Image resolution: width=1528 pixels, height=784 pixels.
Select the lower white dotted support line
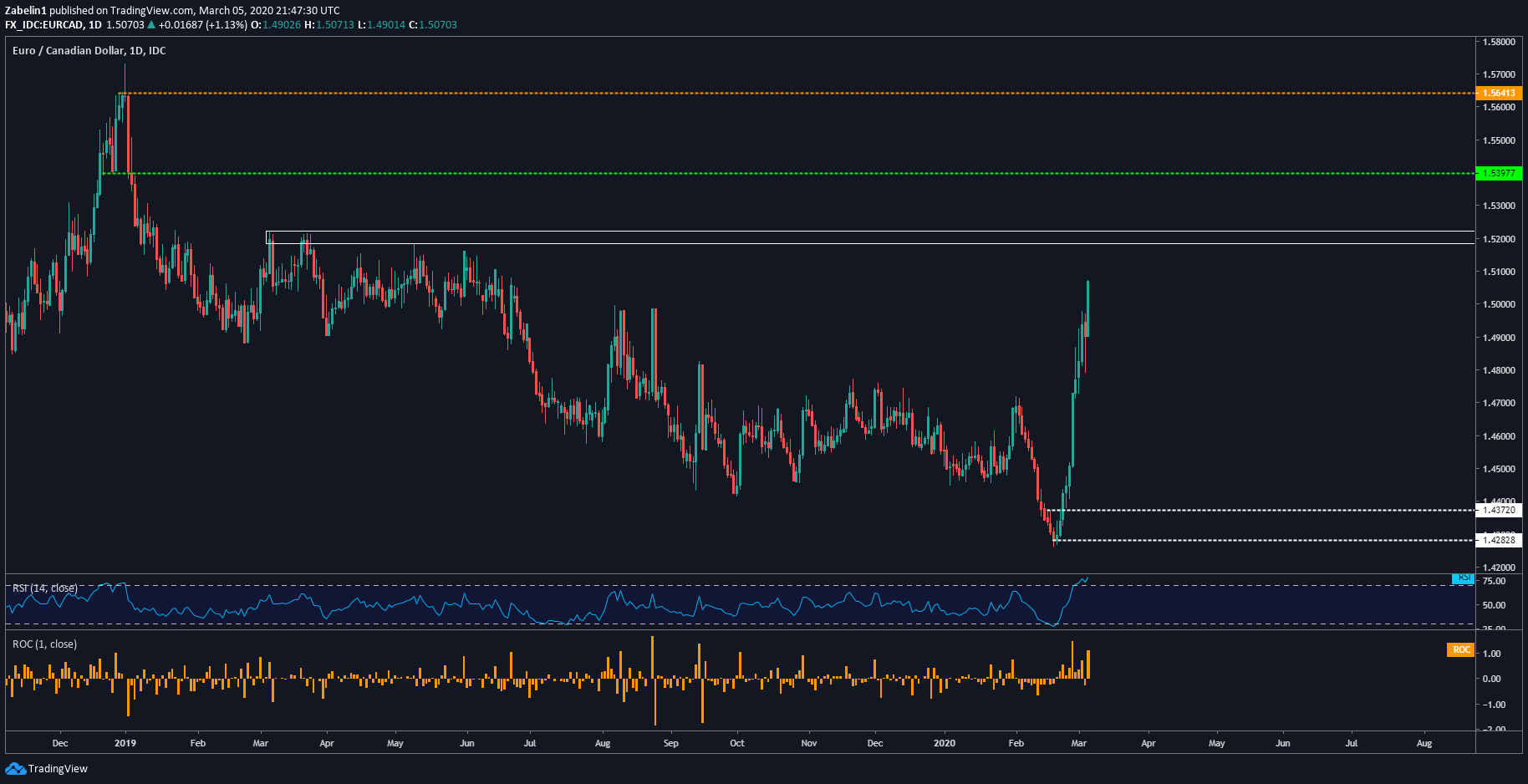[x=1266, y=540]
